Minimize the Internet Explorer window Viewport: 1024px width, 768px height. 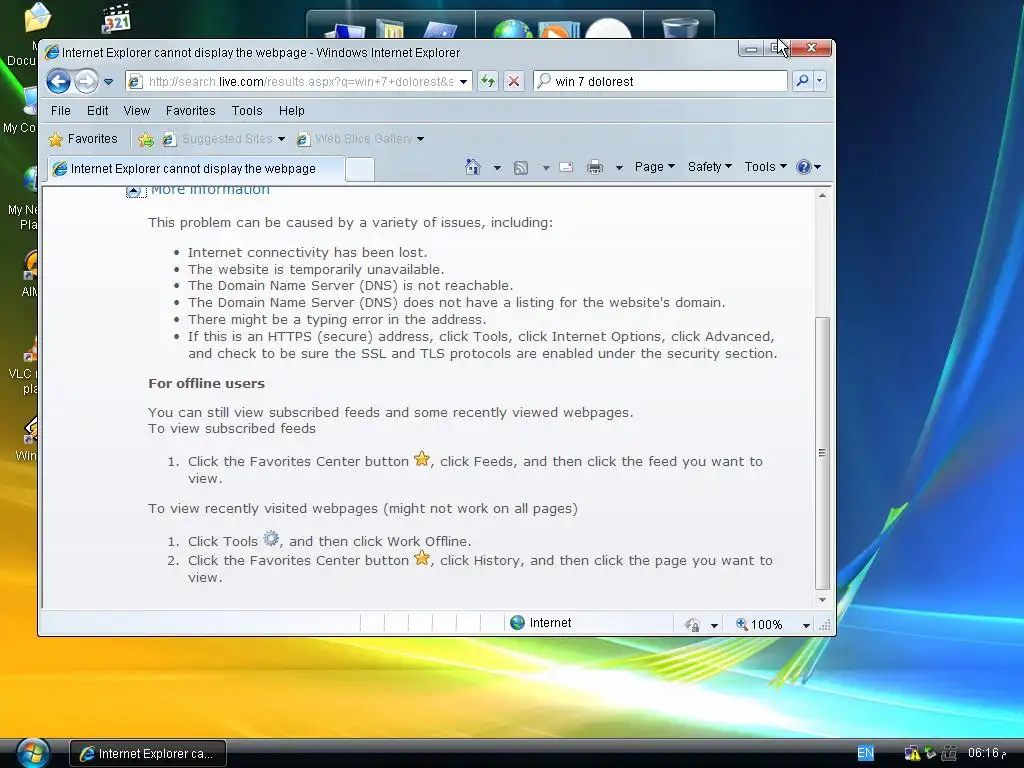[x=752, y=48]
